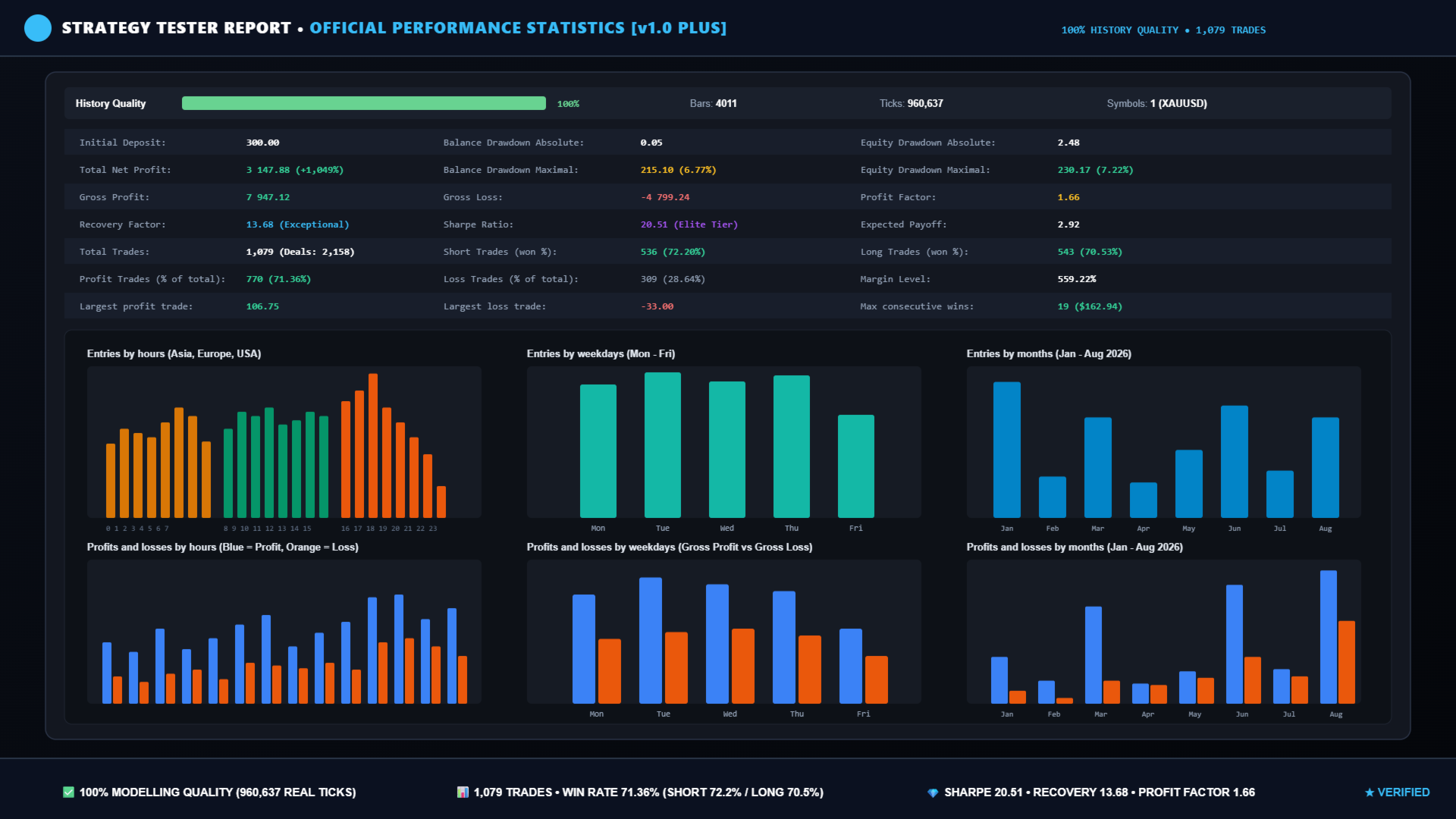
Task: Click the Total Net Profit value
Action: coord(295,170)
